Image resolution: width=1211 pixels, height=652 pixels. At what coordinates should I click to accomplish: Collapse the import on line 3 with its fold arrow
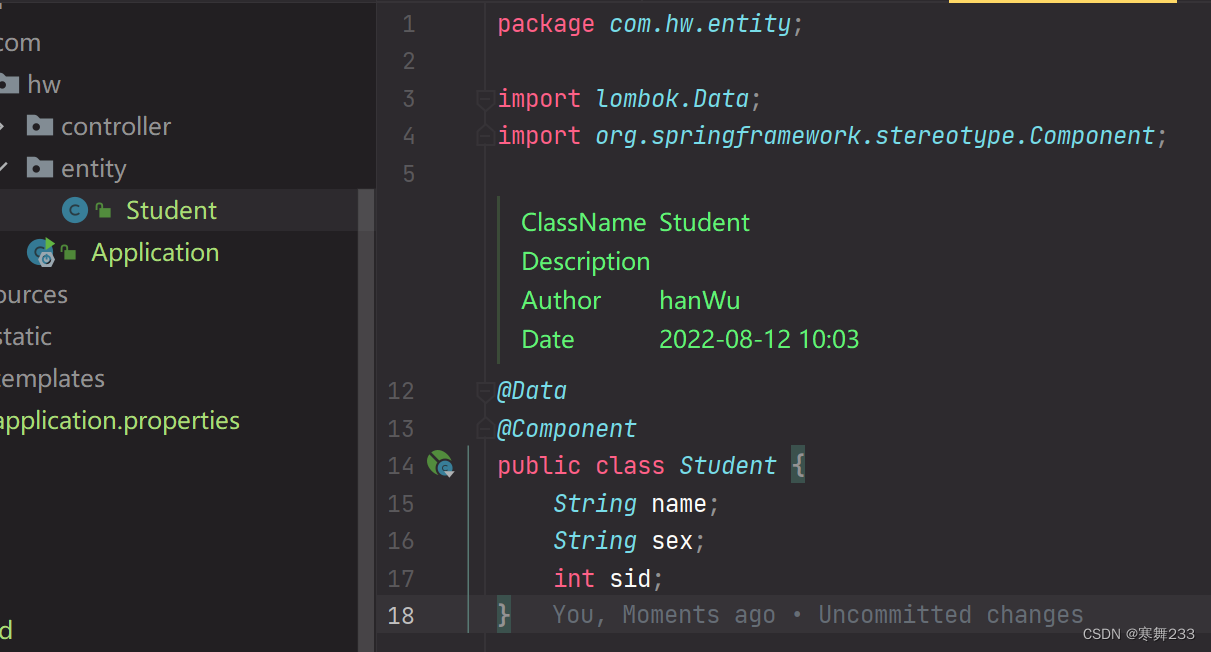485,98
